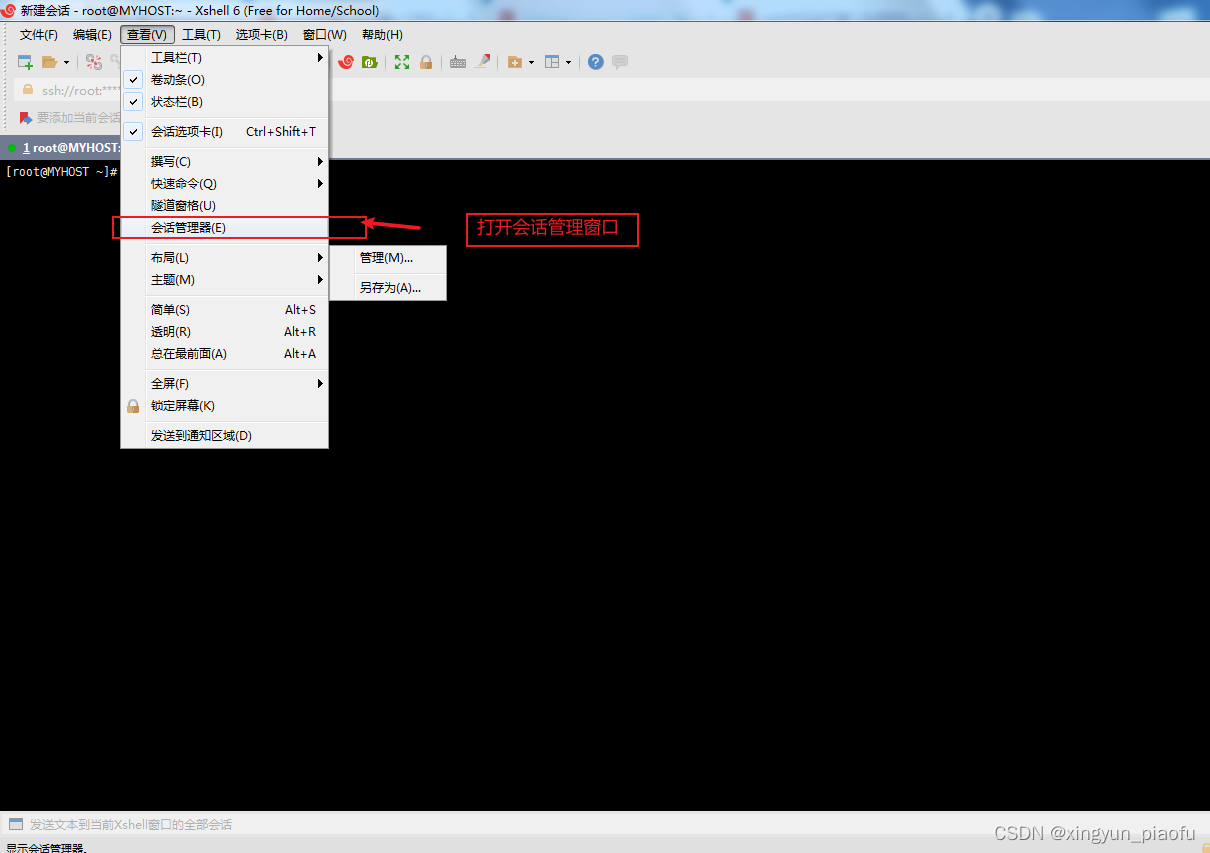Image resolution: width=1210 pixels, height=853 pixels.
Task: Click the new folder plus toolbar icon
Action: [515, 62]
